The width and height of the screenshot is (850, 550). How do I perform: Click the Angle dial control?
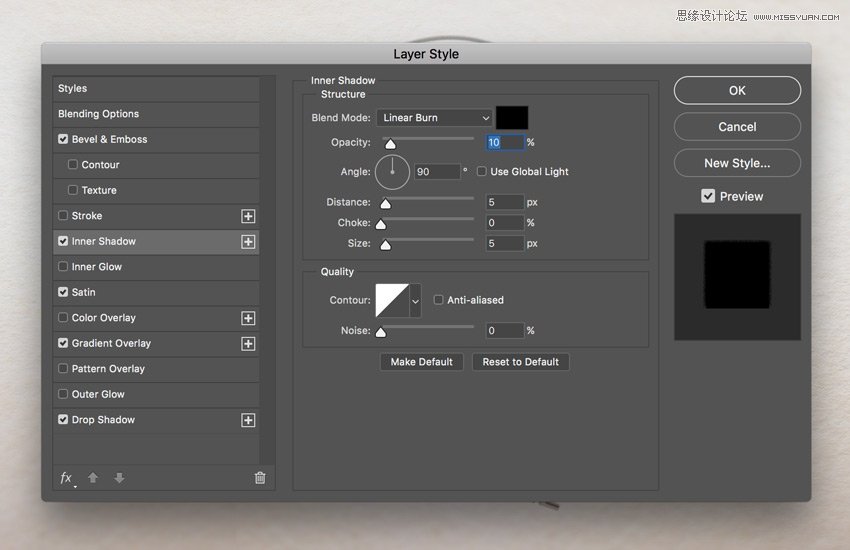tap(392, 172)
